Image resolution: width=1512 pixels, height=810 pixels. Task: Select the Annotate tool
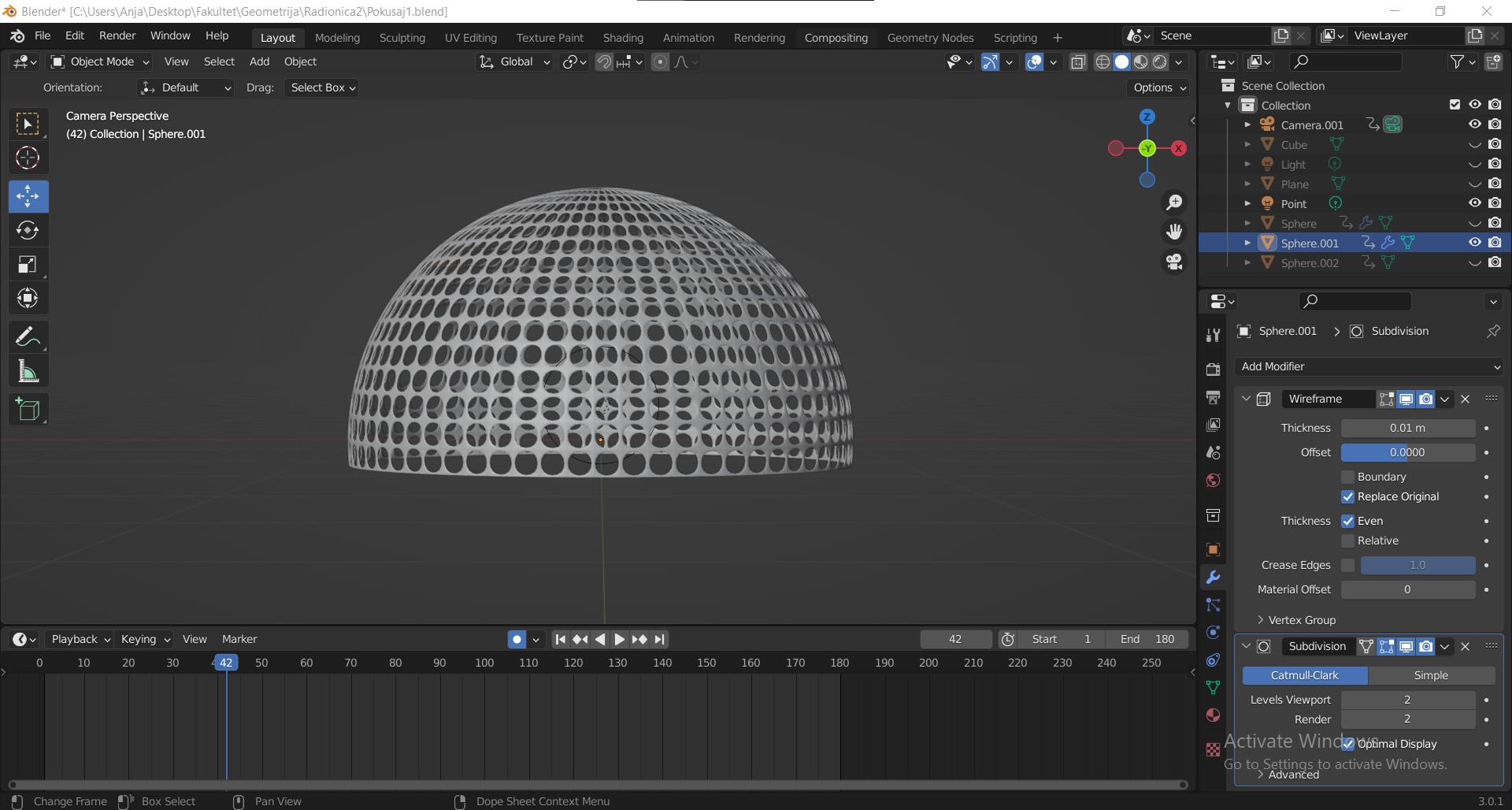[x=28, y=337]
